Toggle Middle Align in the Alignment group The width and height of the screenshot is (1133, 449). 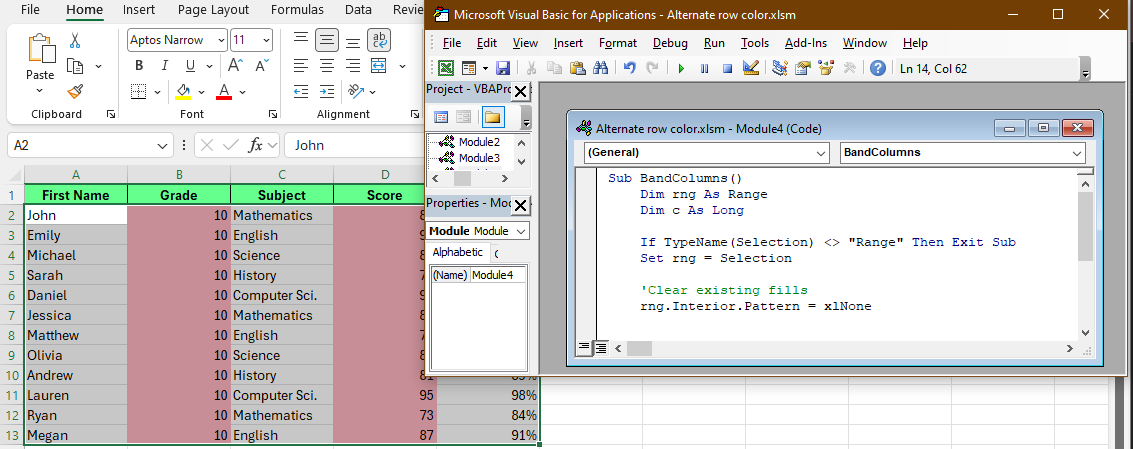(x=327, y=40)
